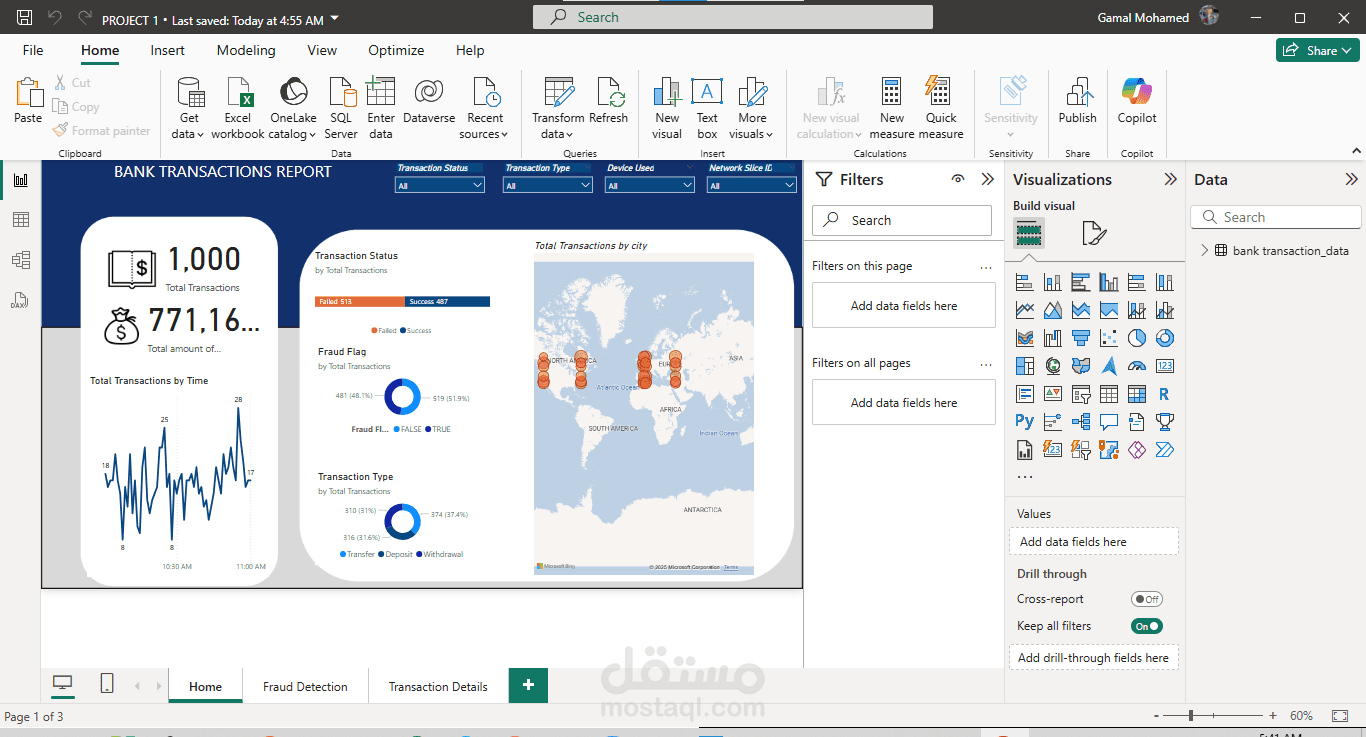
Task: Select the Funnel visual type
Action: (x=1080, y=338)
